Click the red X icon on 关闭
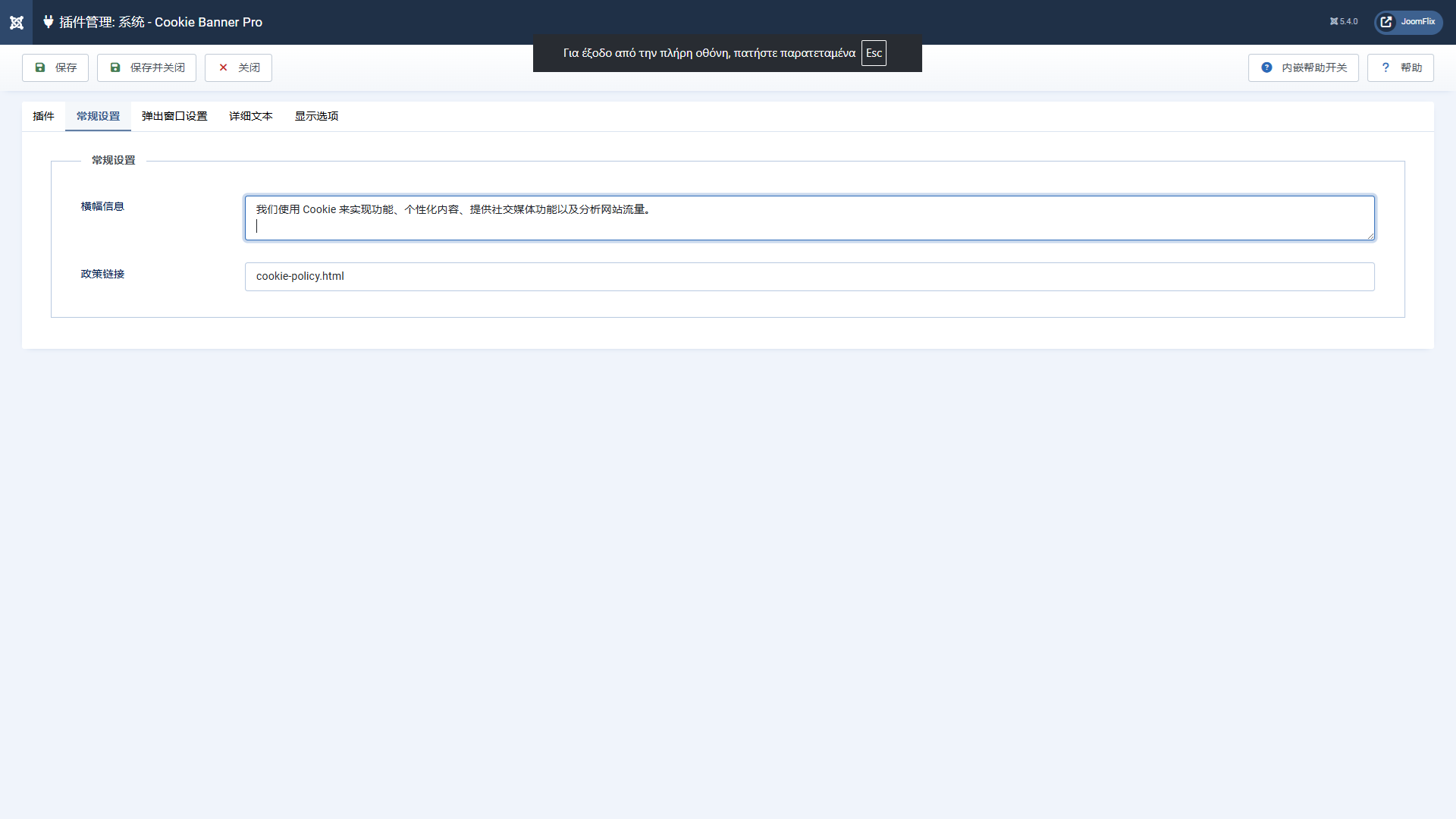 point(223,67)
